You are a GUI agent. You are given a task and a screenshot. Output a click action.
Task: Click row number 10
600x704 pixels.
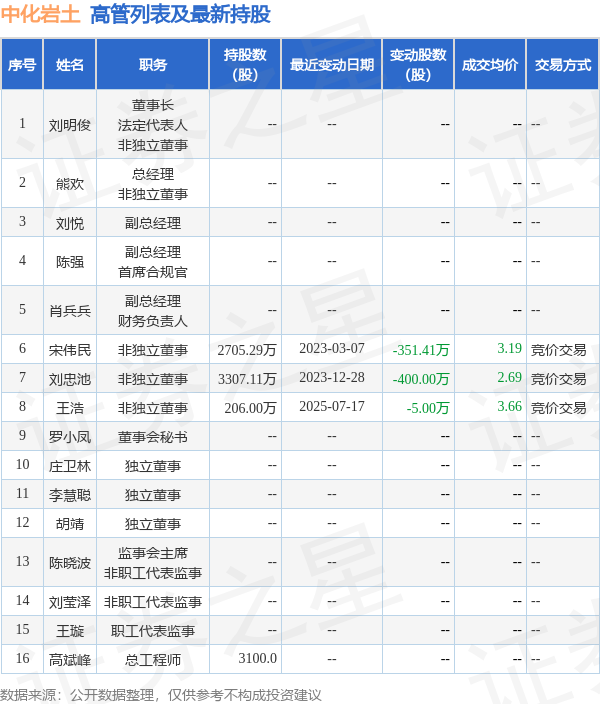[22, 464]
